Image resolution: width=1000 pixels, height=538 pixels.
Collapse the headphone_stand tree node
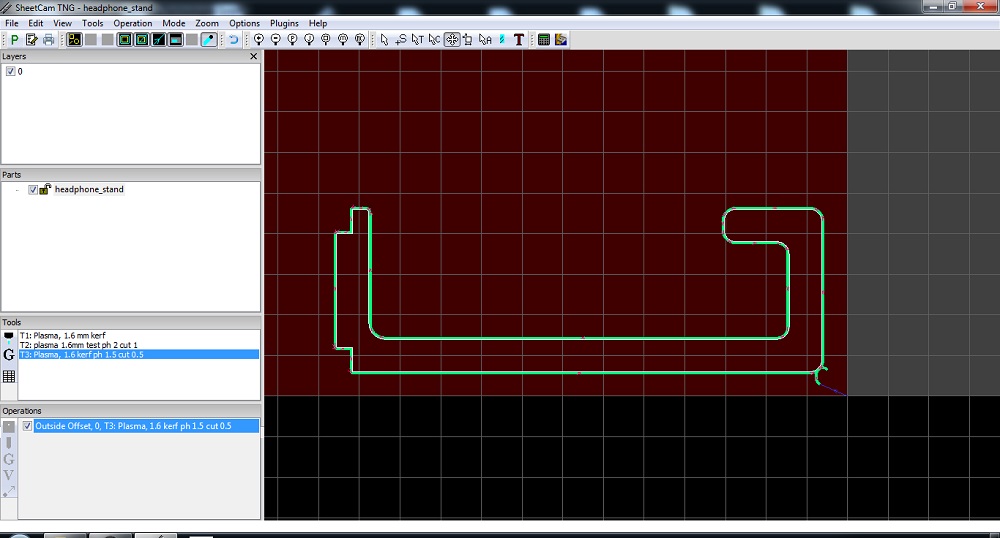[17, 189]
